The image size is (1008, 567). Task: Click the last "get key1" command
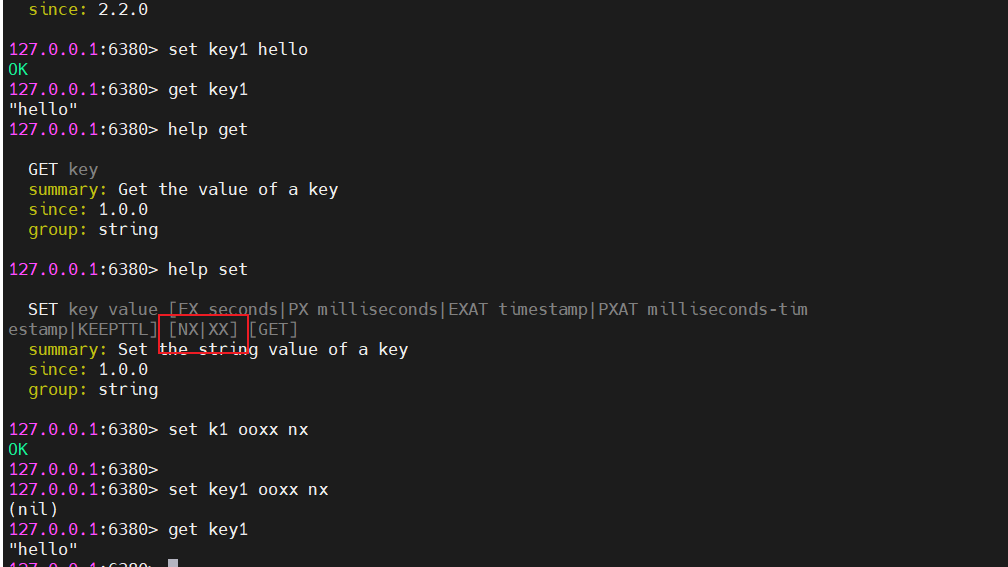pos(207,529)
